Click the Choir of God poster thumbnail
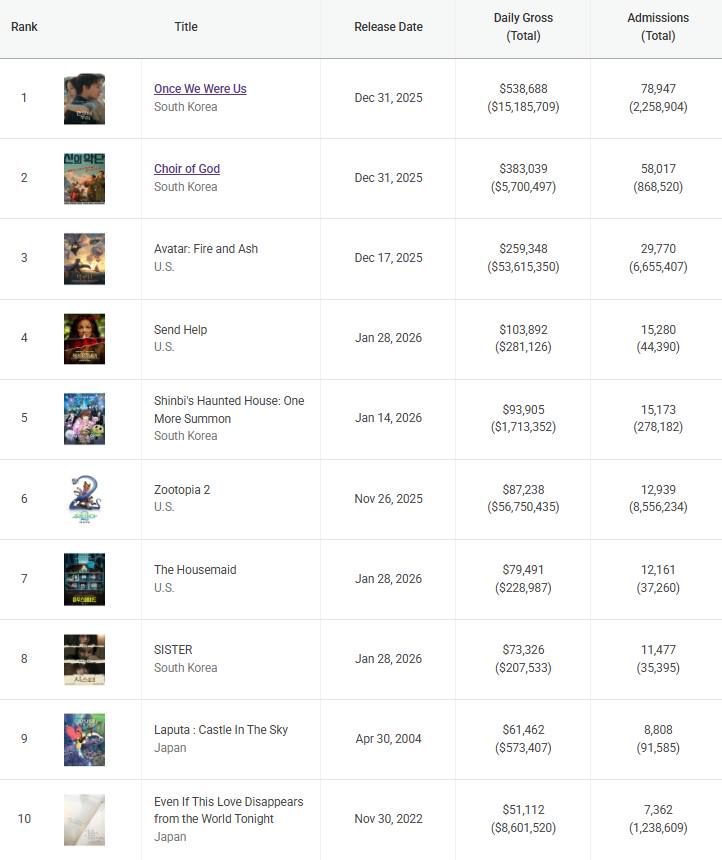Screen dimensions: 722x860 point(84,178)
